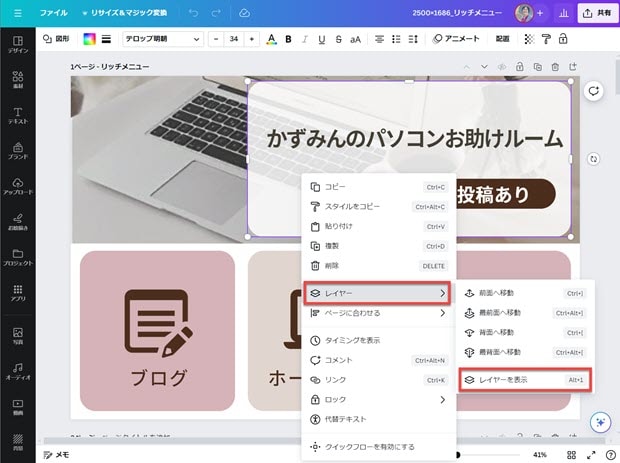Toggle strikethrough text formatting

[x=338, y=39]
